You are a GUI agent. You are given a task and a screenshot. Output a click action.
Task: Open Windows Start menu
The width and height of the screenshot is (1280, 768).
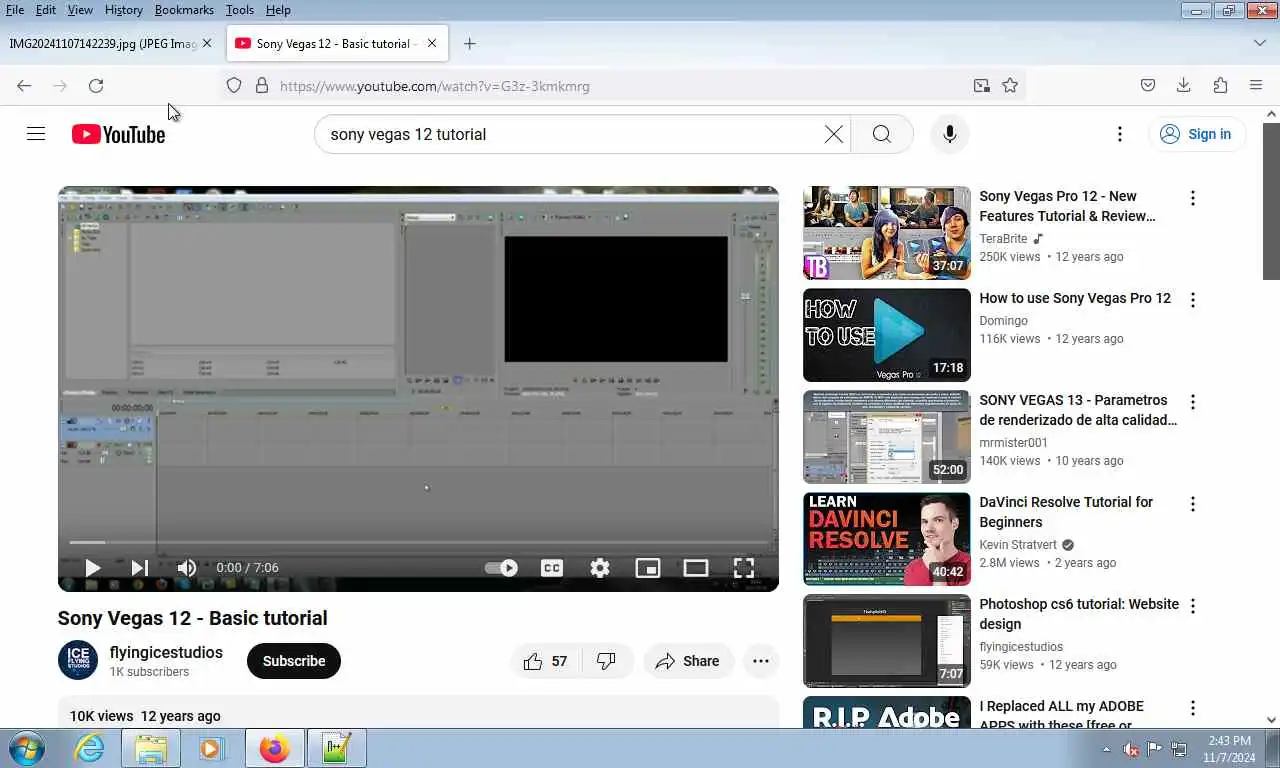(x=27, y=748)
